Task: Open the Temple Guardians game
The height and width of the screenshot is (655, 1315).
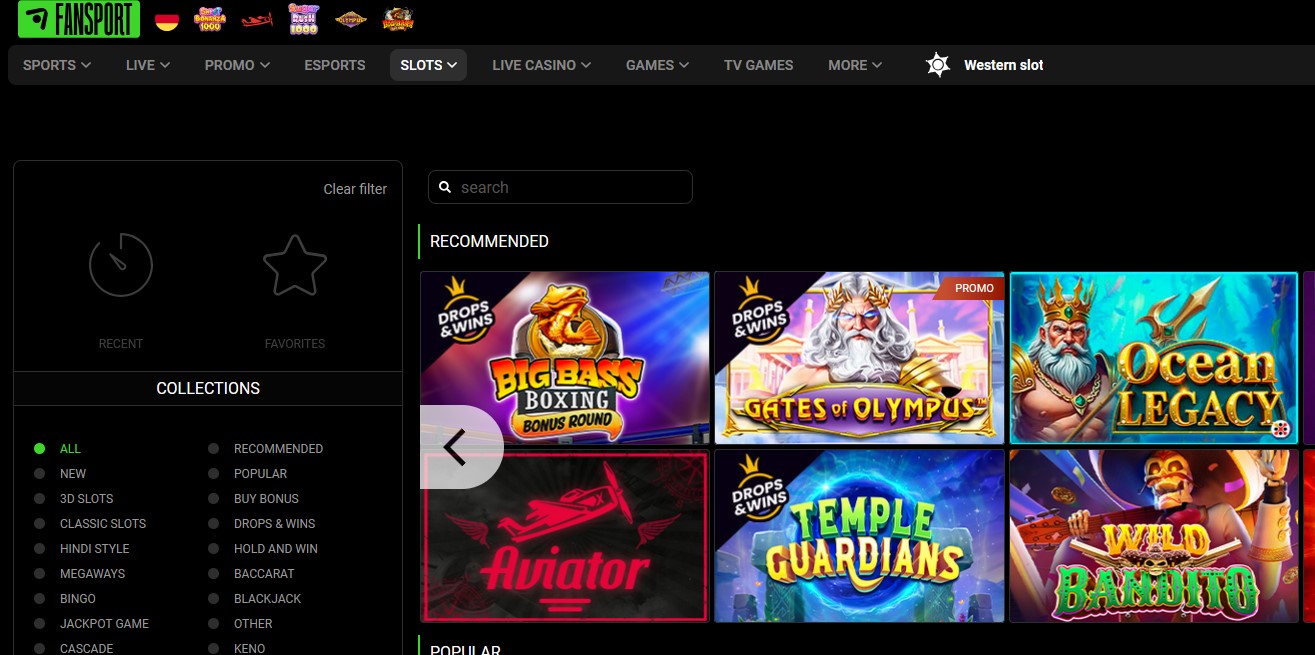Action: [860, 536]
